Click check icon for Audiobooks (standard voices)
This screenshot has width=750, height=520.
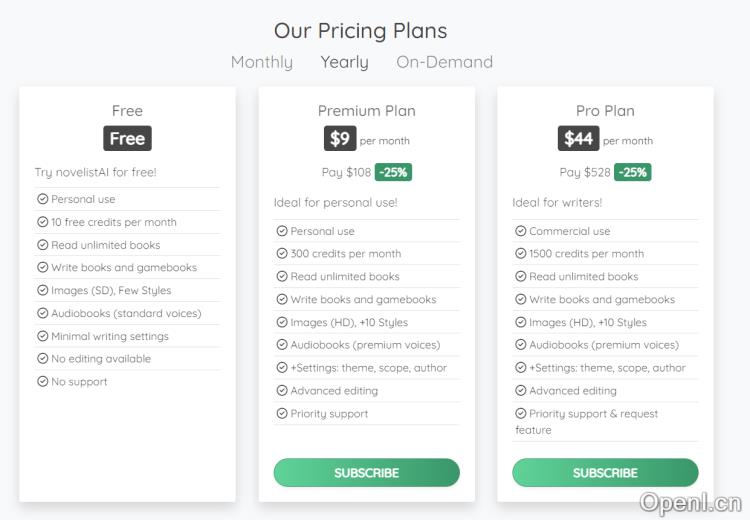[x=43, y=313]
